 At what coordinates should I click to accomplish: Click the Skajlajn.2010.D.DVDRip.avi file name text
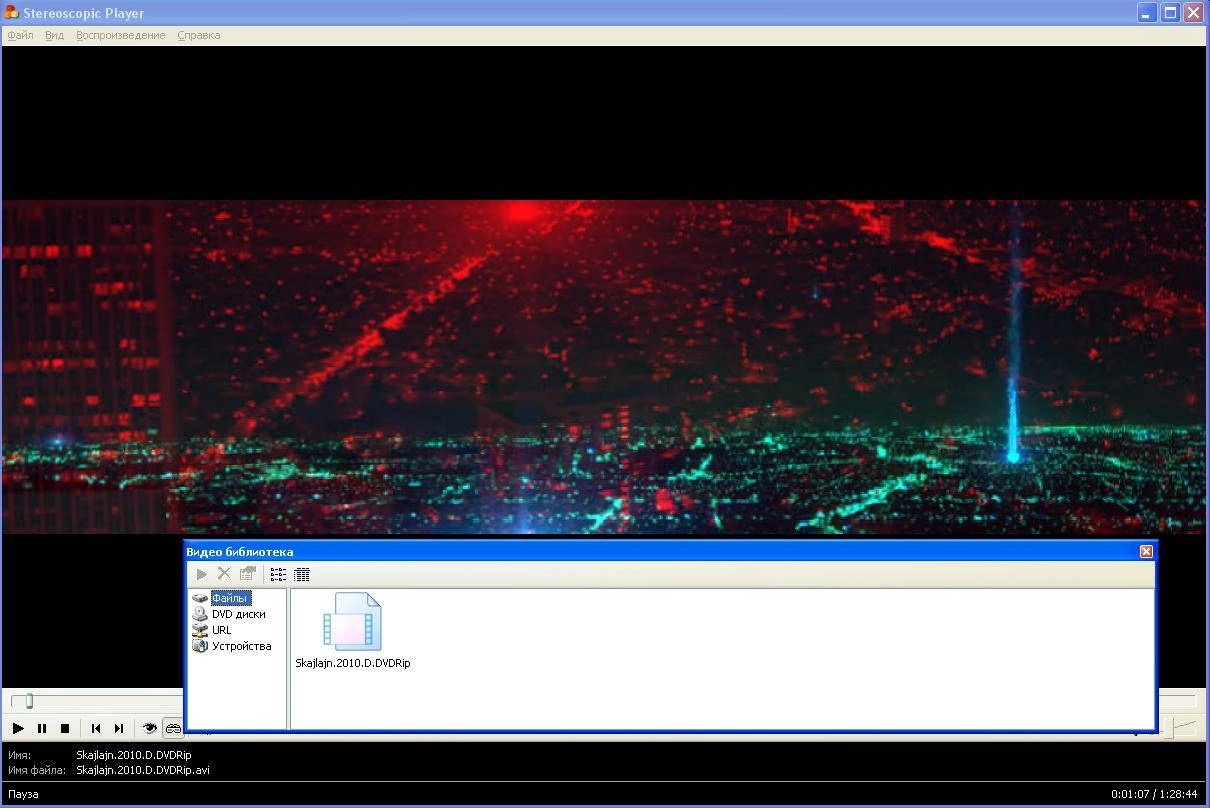pos(143,770)
